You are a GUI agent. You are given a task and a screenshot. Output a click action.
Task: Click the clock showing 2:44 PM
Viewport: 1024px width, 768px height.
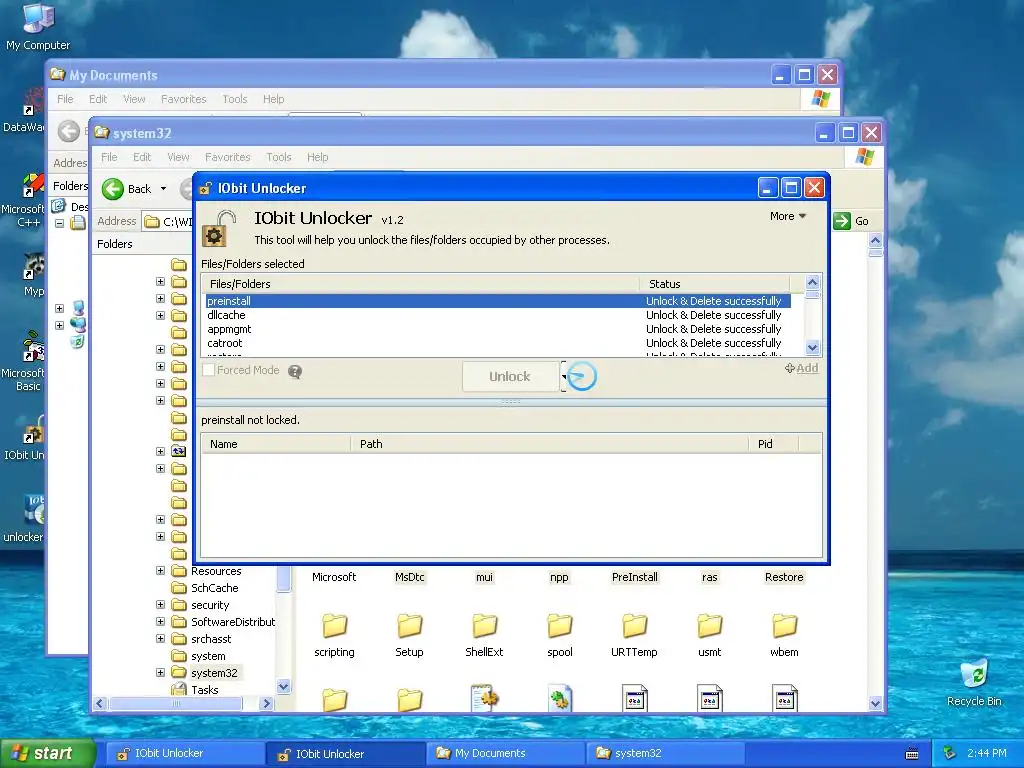(986, 753)
